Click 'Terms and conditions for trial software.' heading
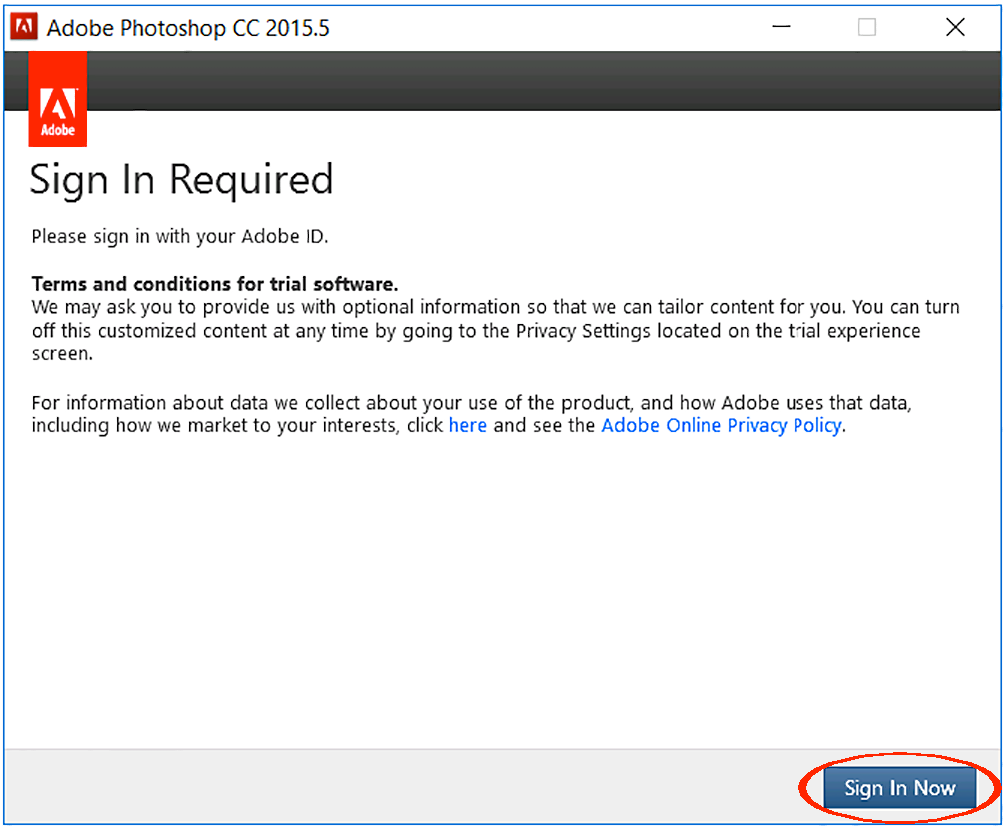 point(215,284)
